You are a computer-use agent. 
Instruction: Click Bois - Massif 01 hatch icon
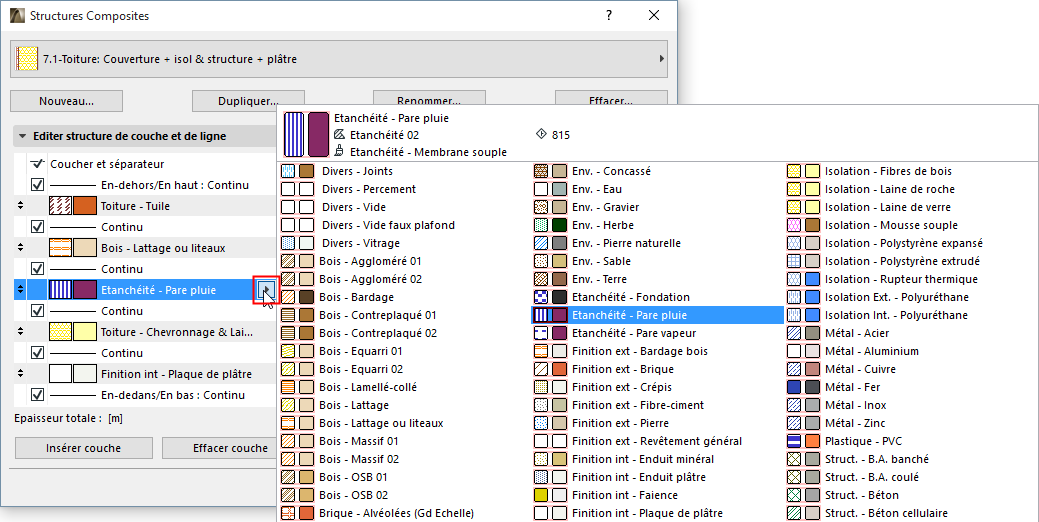click(x=288, y=441)
